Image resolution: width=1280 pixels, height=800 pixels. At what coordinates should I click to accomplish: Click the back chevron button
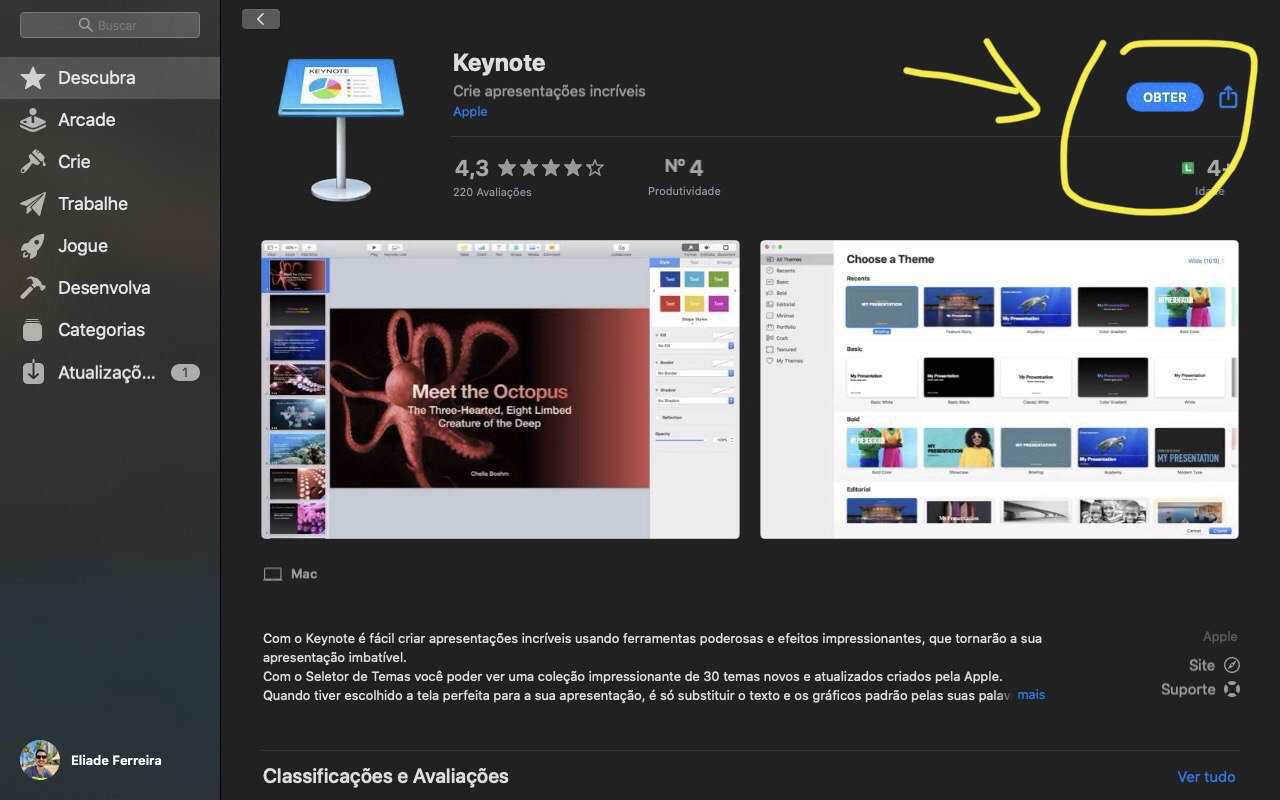click(x=261, y=19)
